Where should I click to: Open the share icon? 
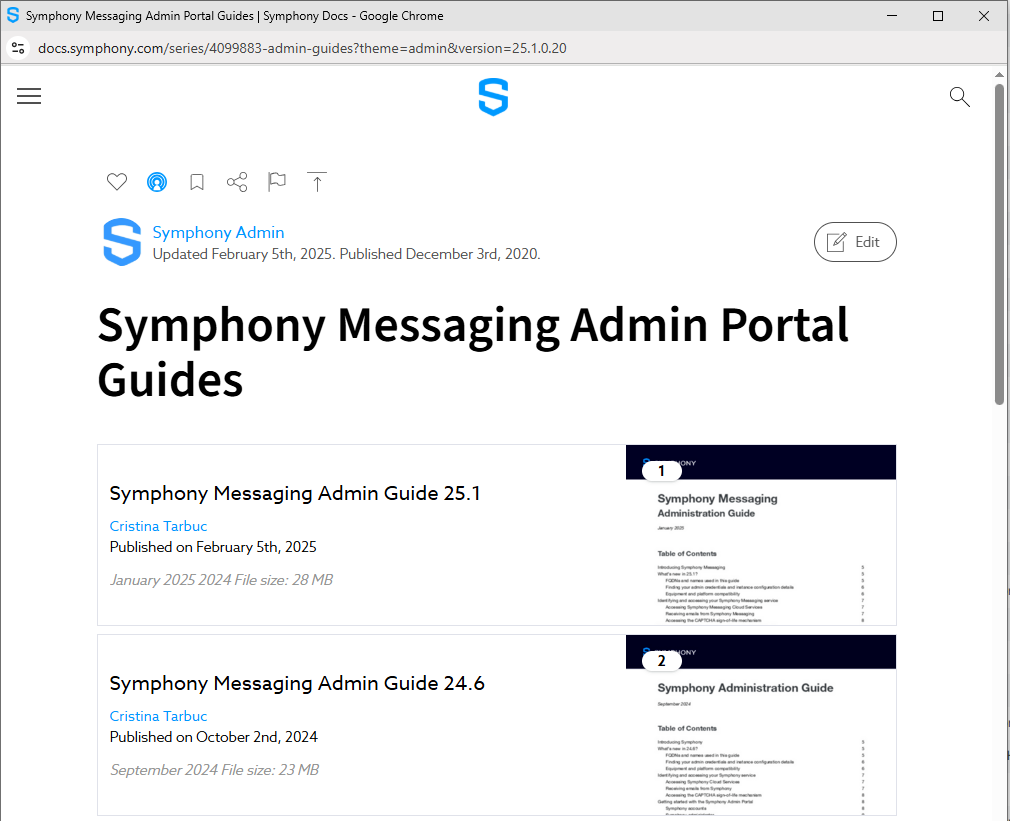237,182
